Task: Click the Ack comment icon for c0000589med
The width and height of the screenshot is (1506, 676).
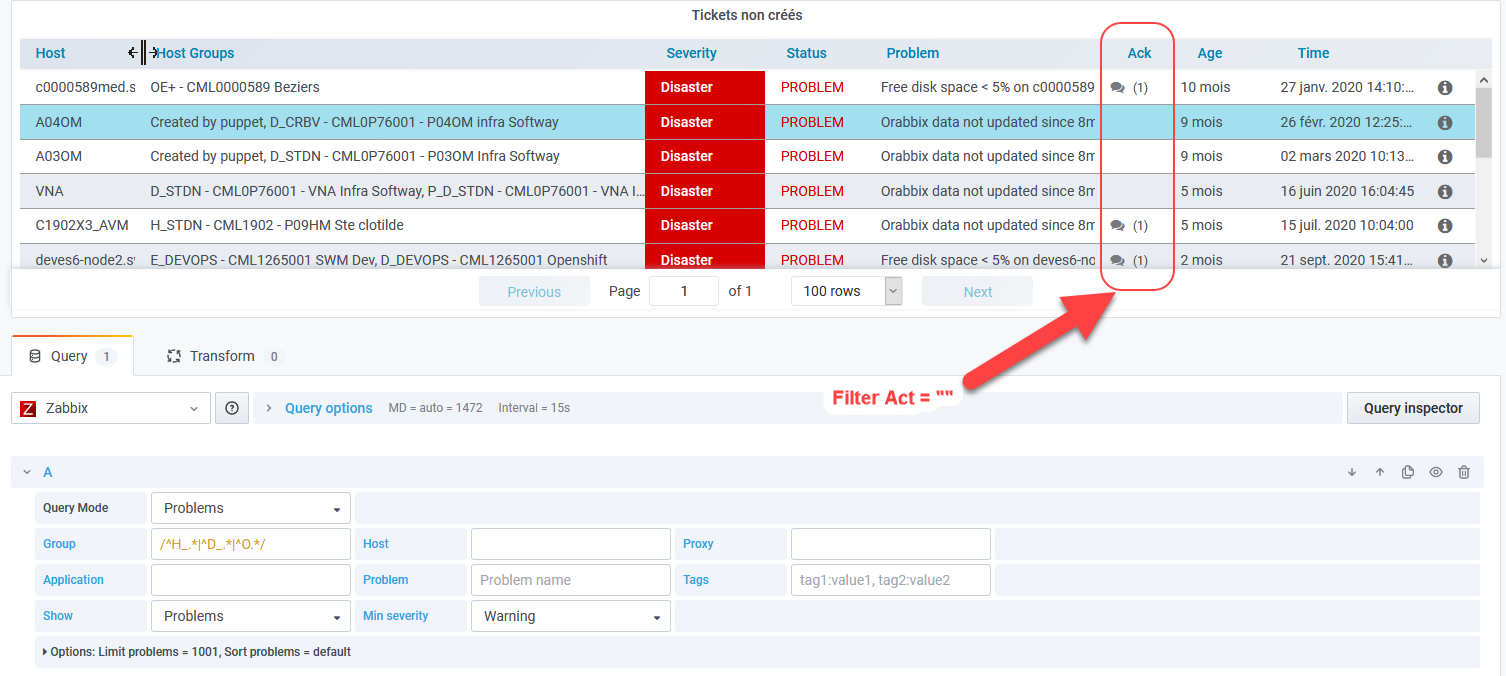Action: click(x=1117, y=87)
